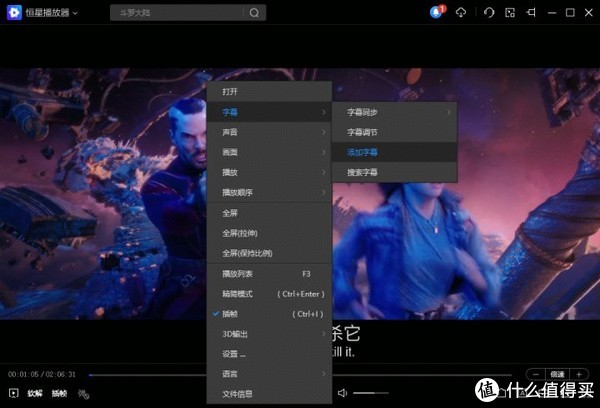
Task: Open 文件信息 in the context menu
Action: tap(269, 394)
